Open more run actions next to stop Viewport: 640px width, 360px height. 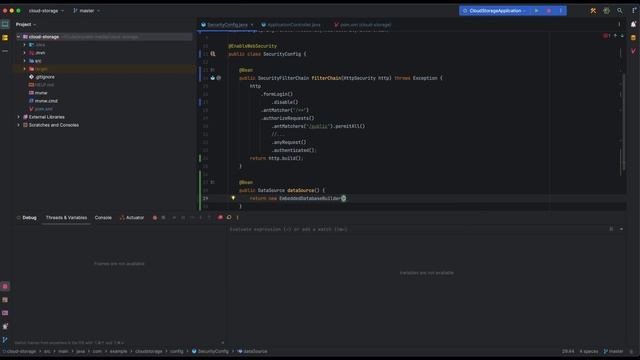(561, 11)
